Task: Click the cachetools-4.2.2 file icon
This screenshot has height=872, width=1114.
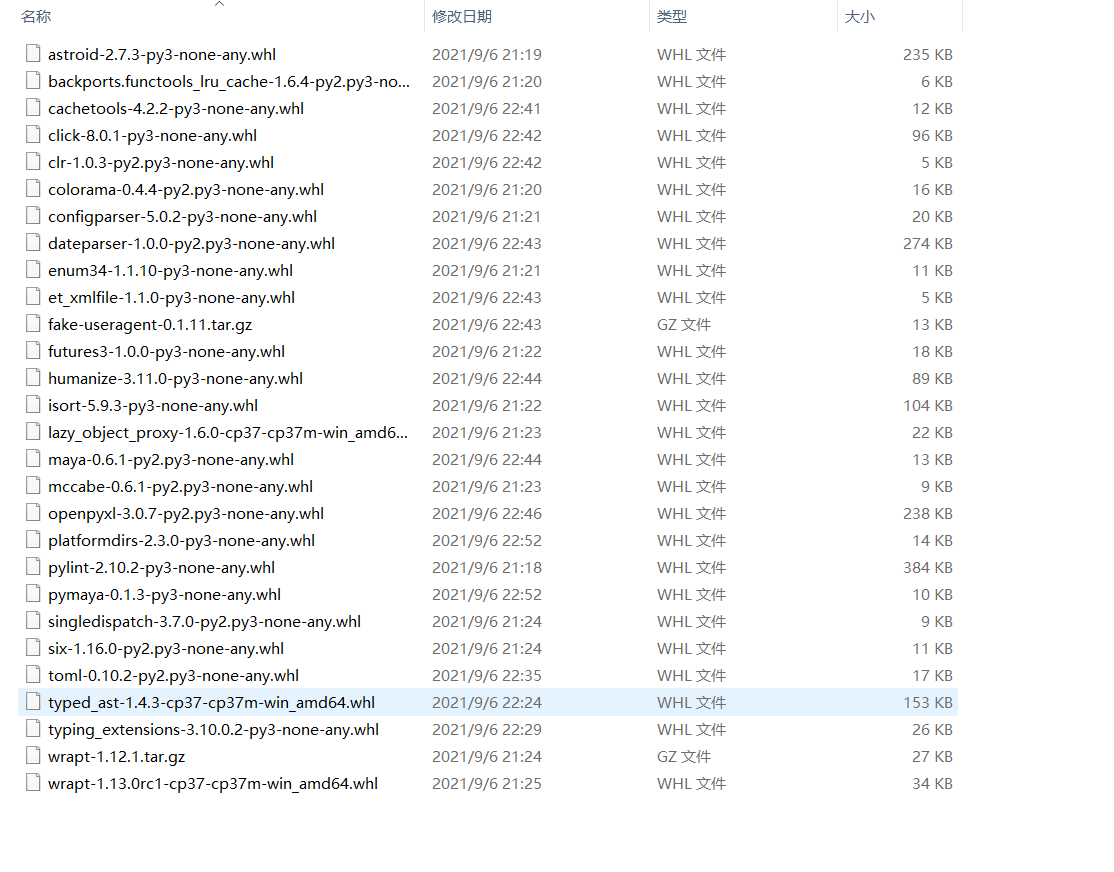Action: (33, 107)
